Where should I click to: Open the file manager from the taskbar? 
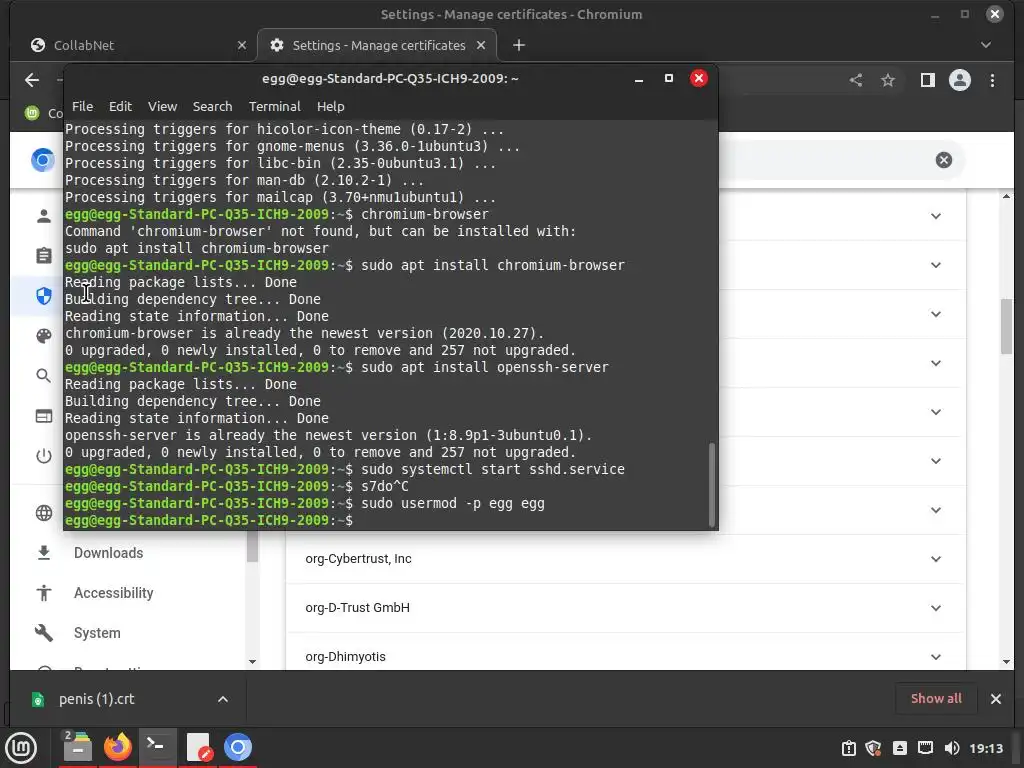pos(78,747)
